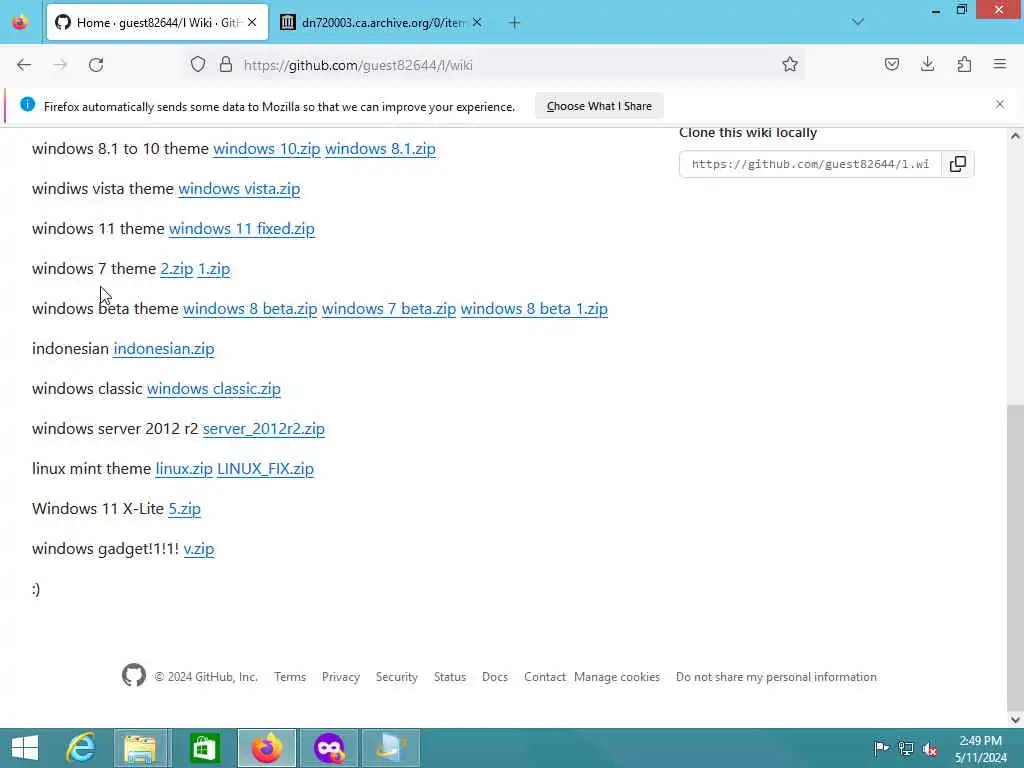Screen dimensions: 1024x768
Task: Open the Terms footer link
Action: (290, 677)
